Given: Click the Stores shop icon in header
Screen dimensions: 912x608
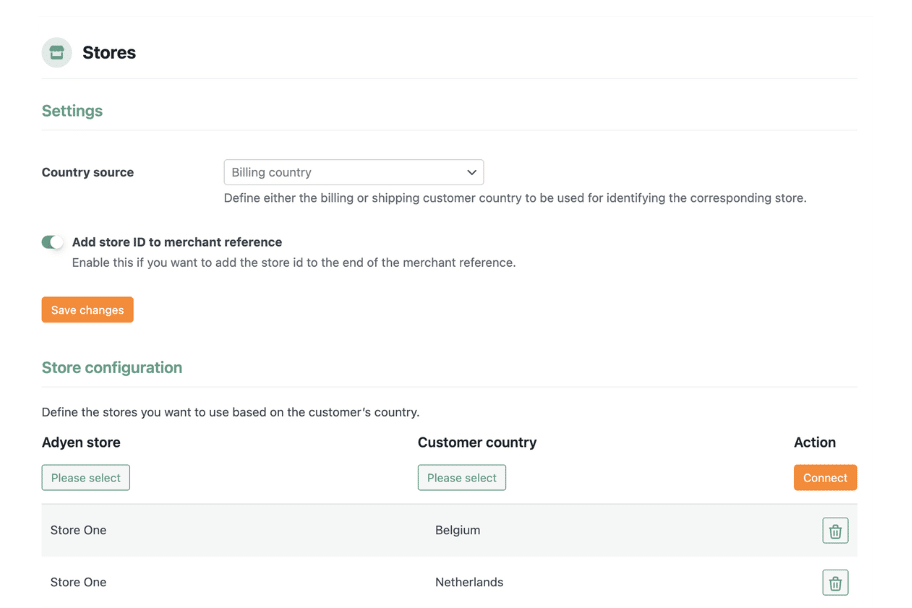Looking at the screenshot, I should (x=57, y=53).
